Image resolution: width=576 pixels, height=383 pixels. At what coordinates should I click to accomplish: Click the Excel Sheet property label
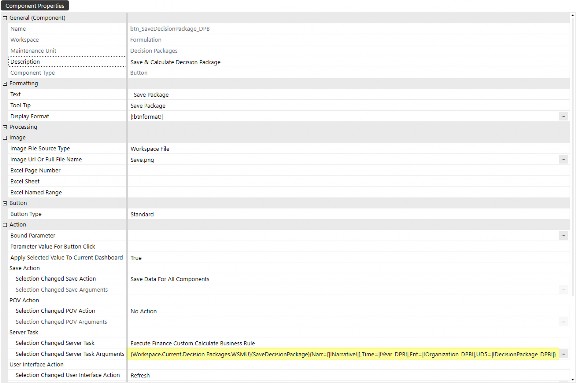click(25, 181)
